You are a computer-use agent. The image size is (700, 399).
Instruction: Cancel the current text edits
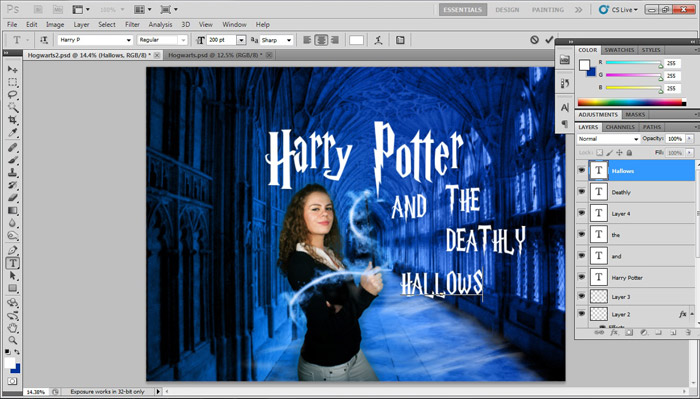click(534, 40)
